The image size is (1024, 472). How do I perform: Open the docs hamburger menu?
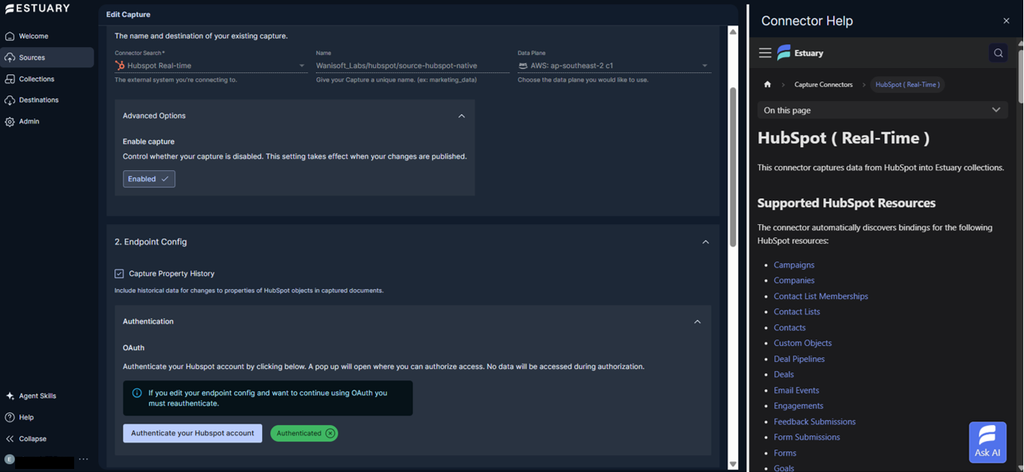[765, 53]
